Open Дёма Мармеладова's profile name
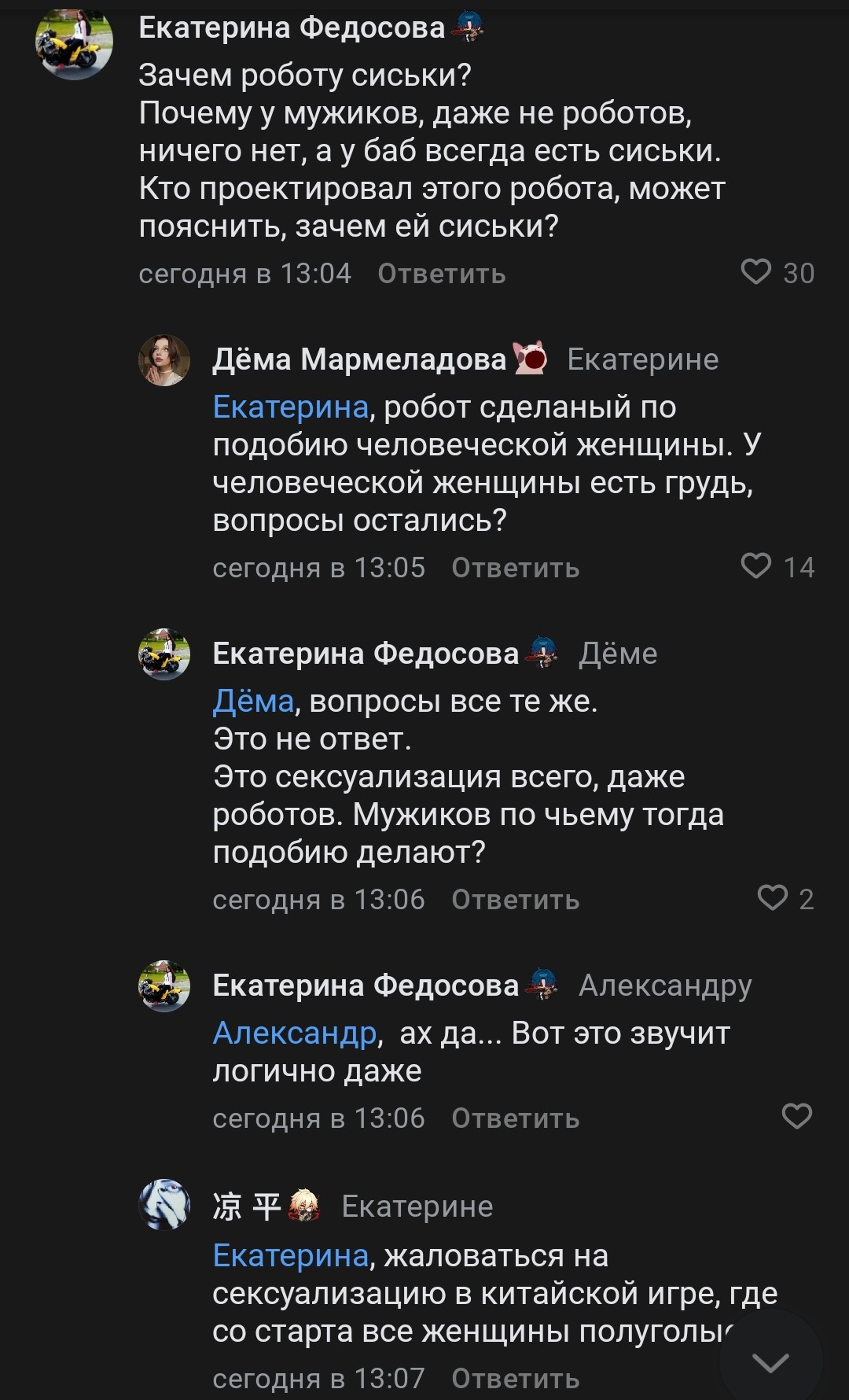Image resolution: width=849 pixels, height=1400 pixels. pyautogui.click(x=359, y=359)
